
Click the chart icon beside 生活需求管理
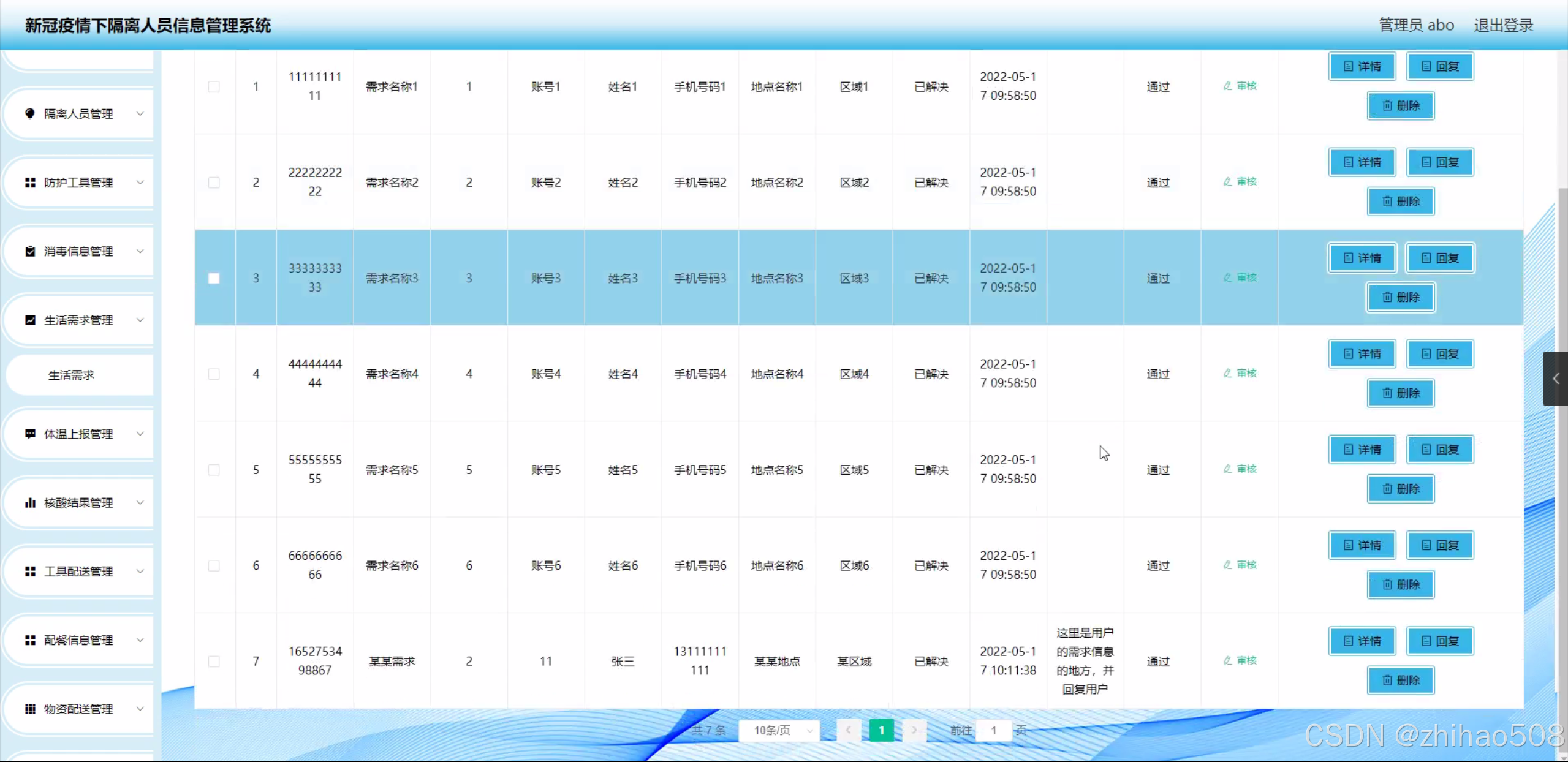[x=29, y=320]
